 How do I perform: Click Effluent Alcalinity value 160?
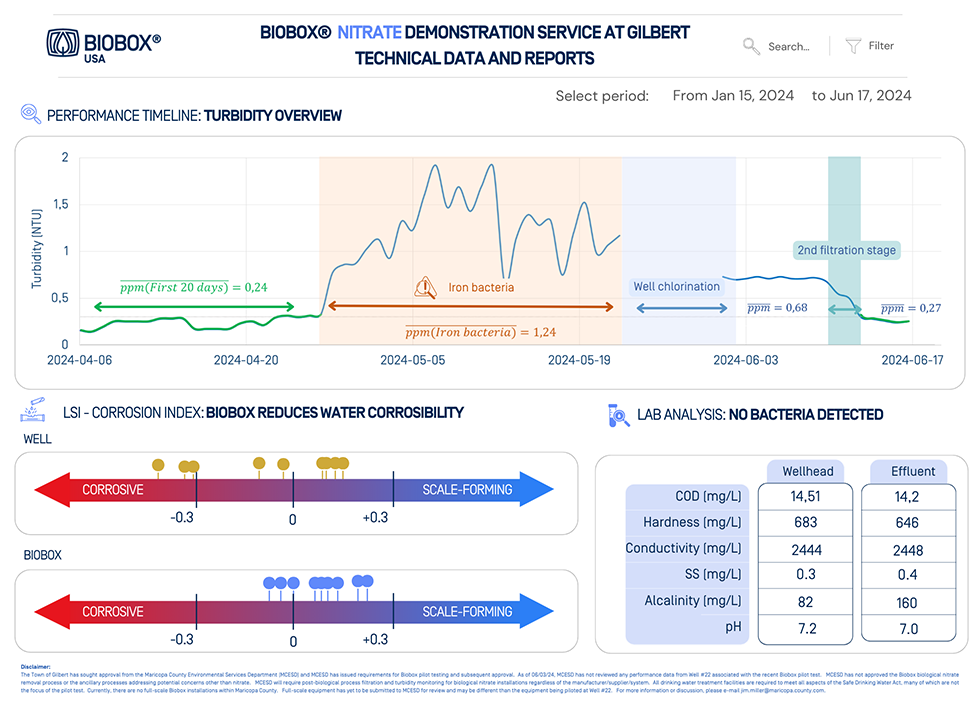tap(907, 602)
